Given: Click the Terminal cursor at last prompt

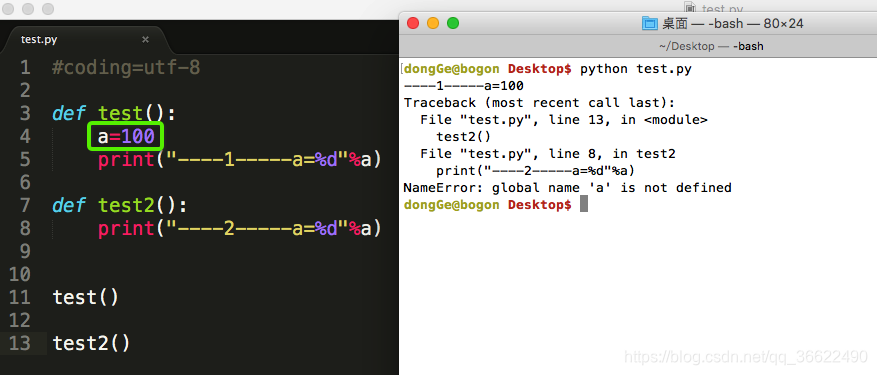Looking at the screenshot, I should [x=584, y=204].
